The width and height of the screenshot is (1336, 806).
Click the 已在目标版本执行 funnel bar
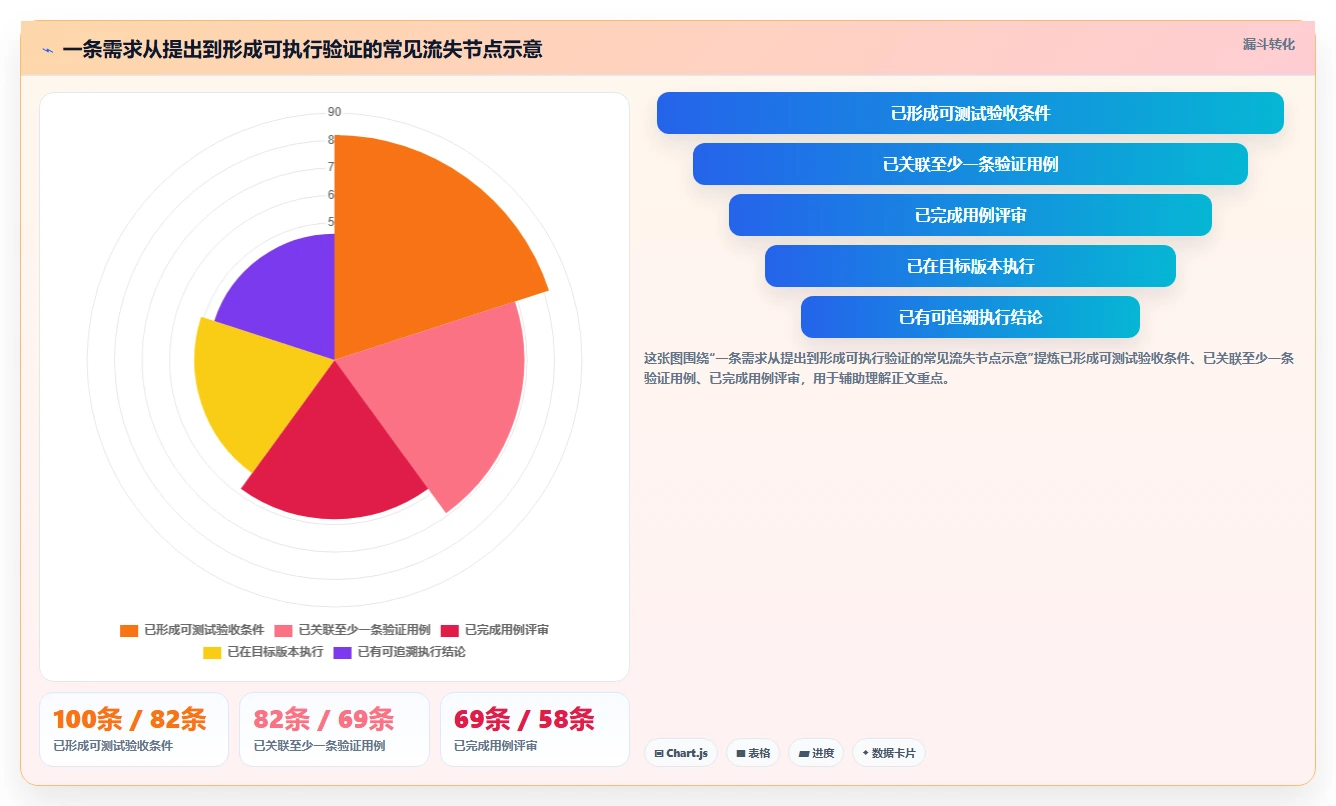tap(970, 266)
